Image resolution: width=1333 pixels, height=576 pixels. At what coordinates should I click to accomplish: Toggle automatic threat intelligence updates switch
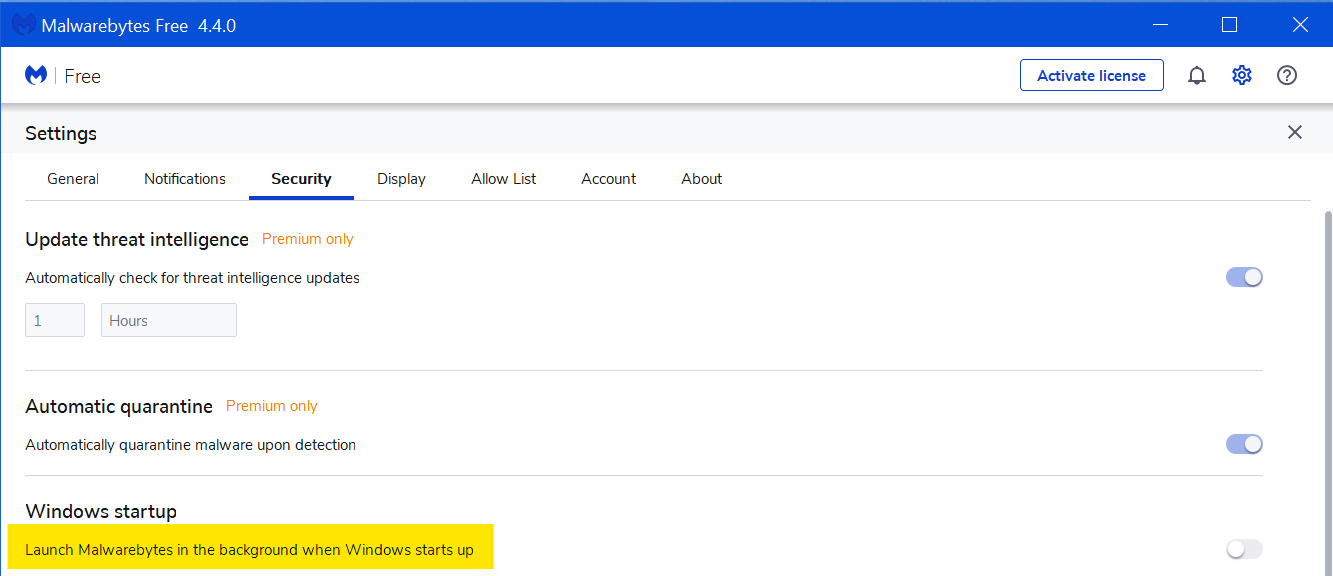pyautogui.click(x=1244, y=277)
